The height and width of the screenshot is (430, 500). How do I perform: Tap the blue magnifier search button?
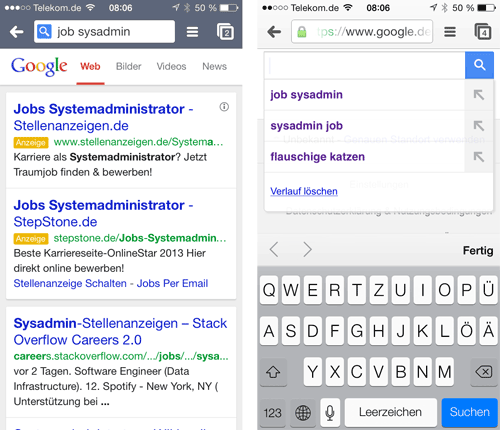point(479,65)
